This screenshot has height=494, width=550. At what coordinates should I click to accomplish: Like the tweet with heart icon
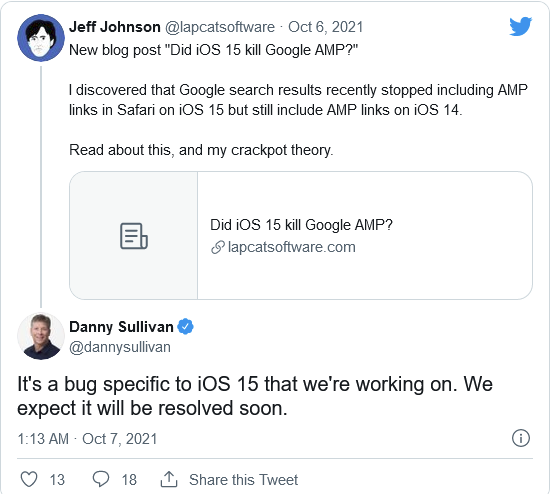29,479
